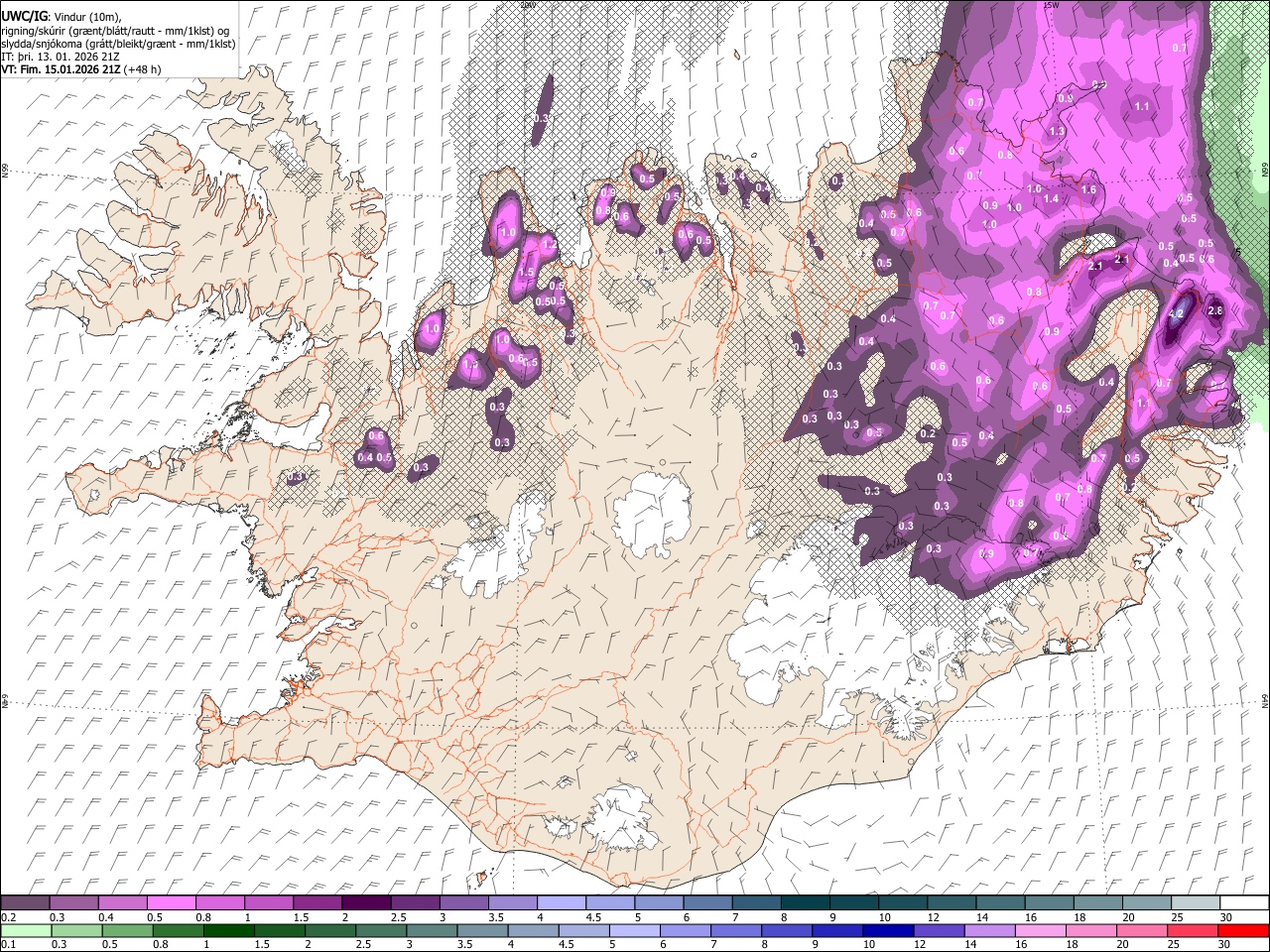The height and width of the screenshot is (952, 1270).
Task: Click the upper legend white swatch starting at 30
Action: click(1243, 903)
